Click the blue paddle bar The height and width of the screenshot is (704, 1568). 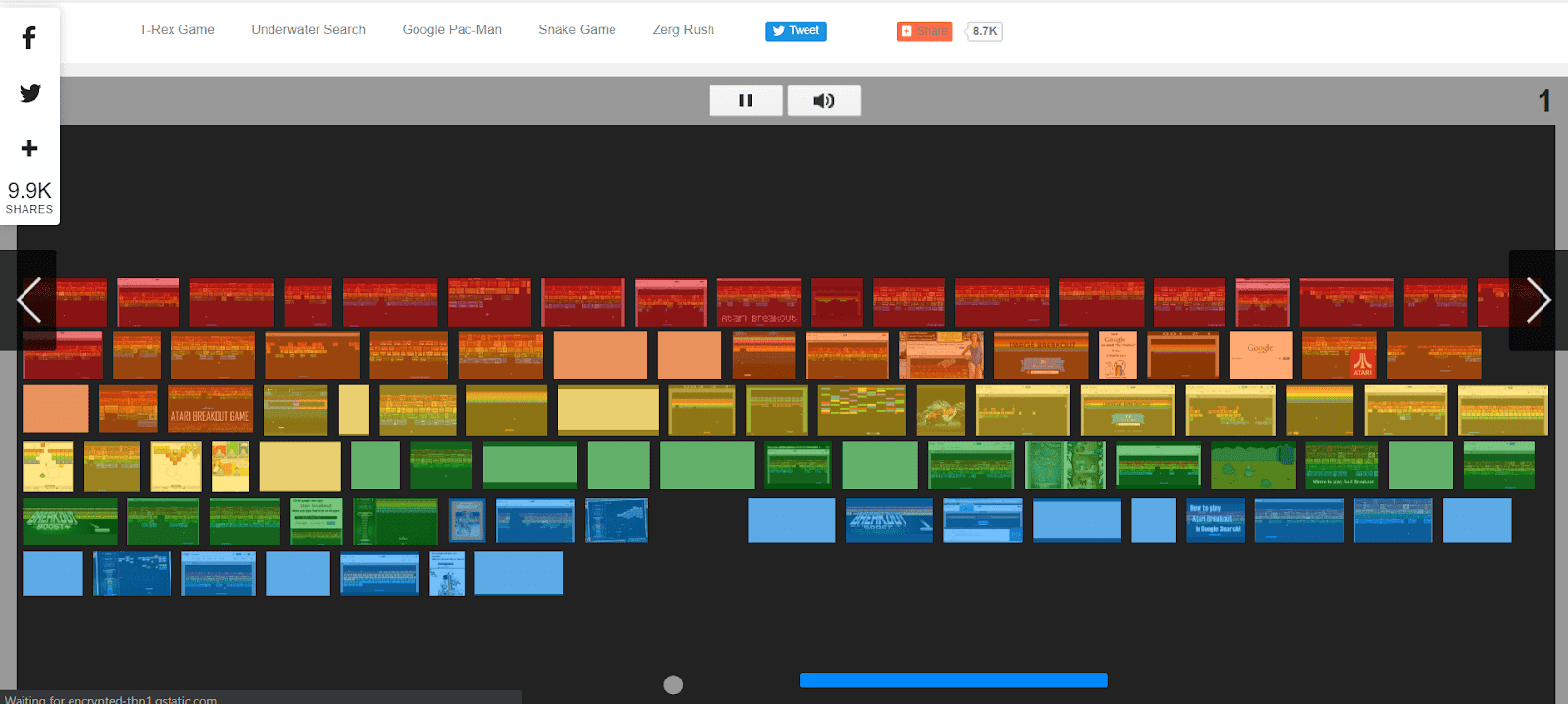(x=954, y=680)
